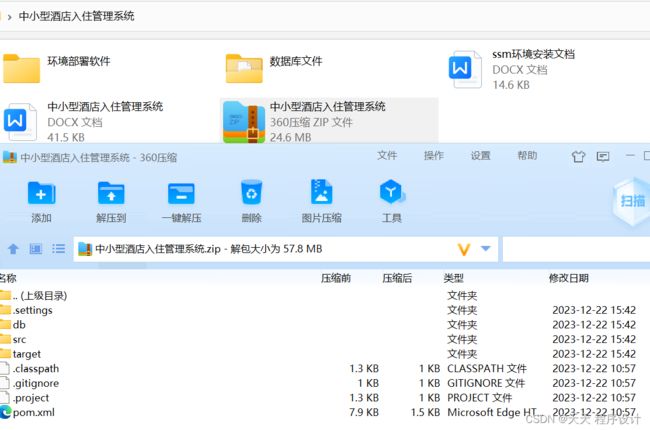
Task: Open the 操作 (Operation) menu
Action: 434,156
